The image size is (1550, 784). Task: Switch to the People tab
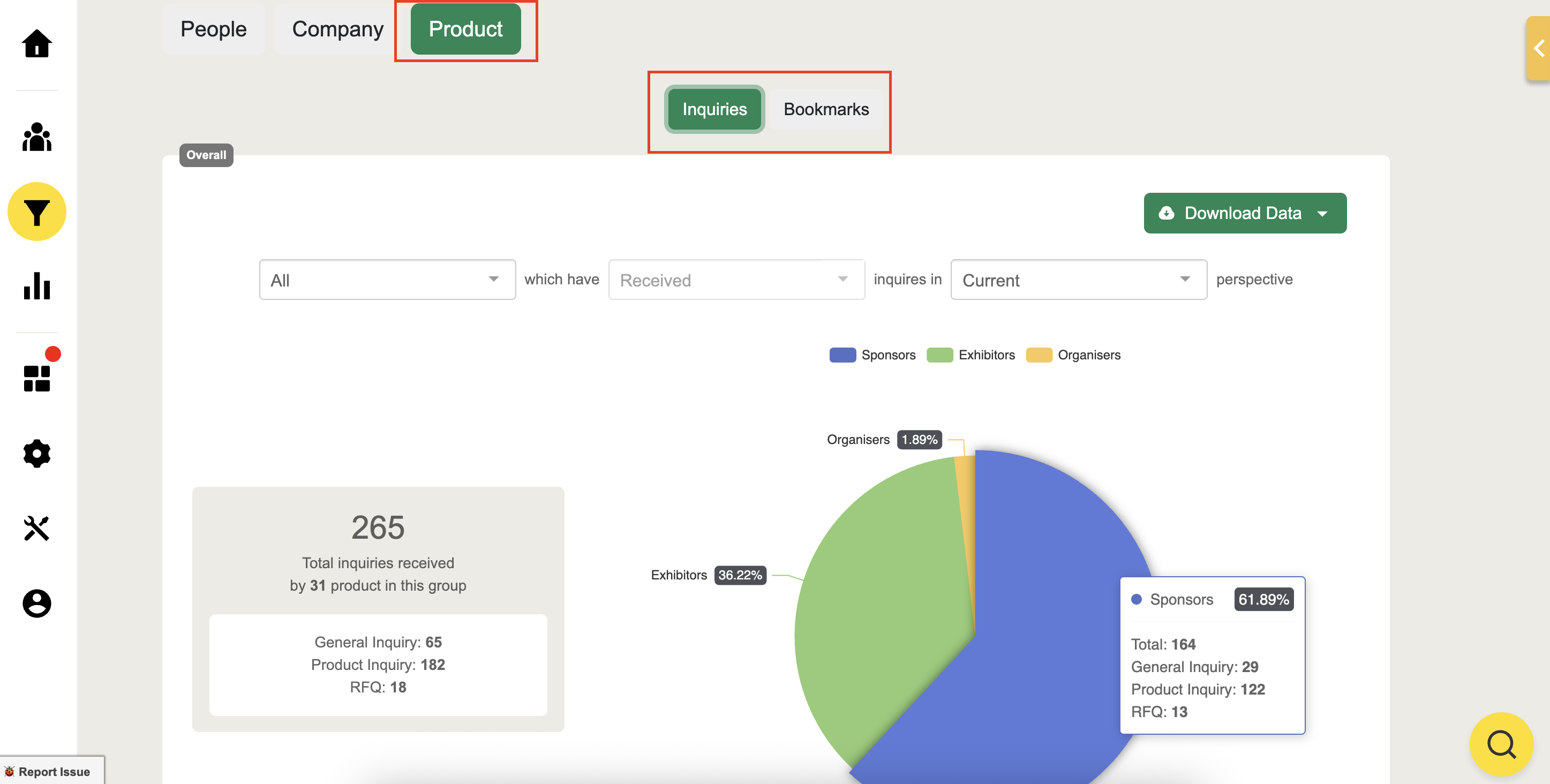[213, 29]
